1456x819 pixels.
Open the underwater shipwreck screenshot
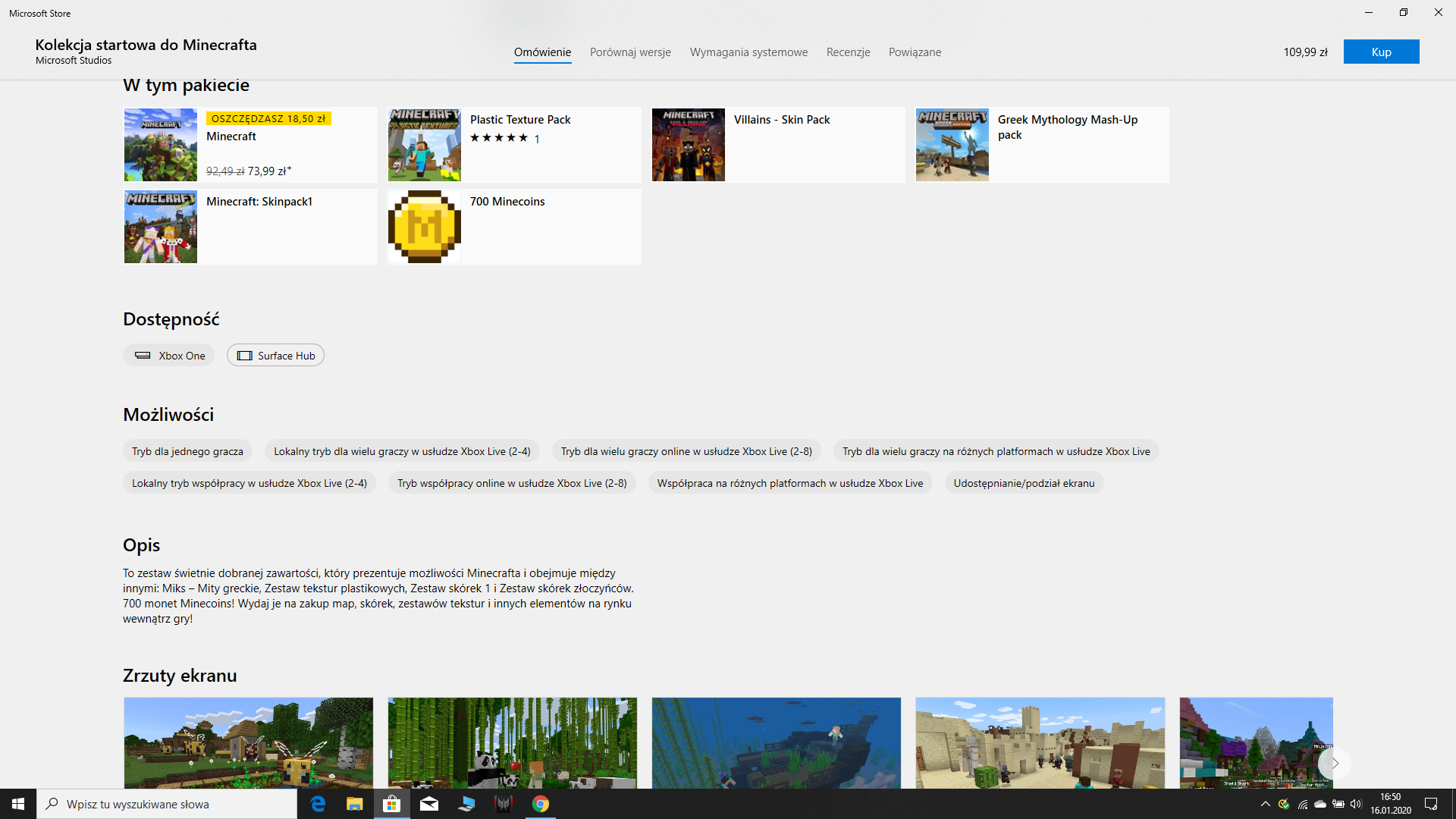point(777,743)
